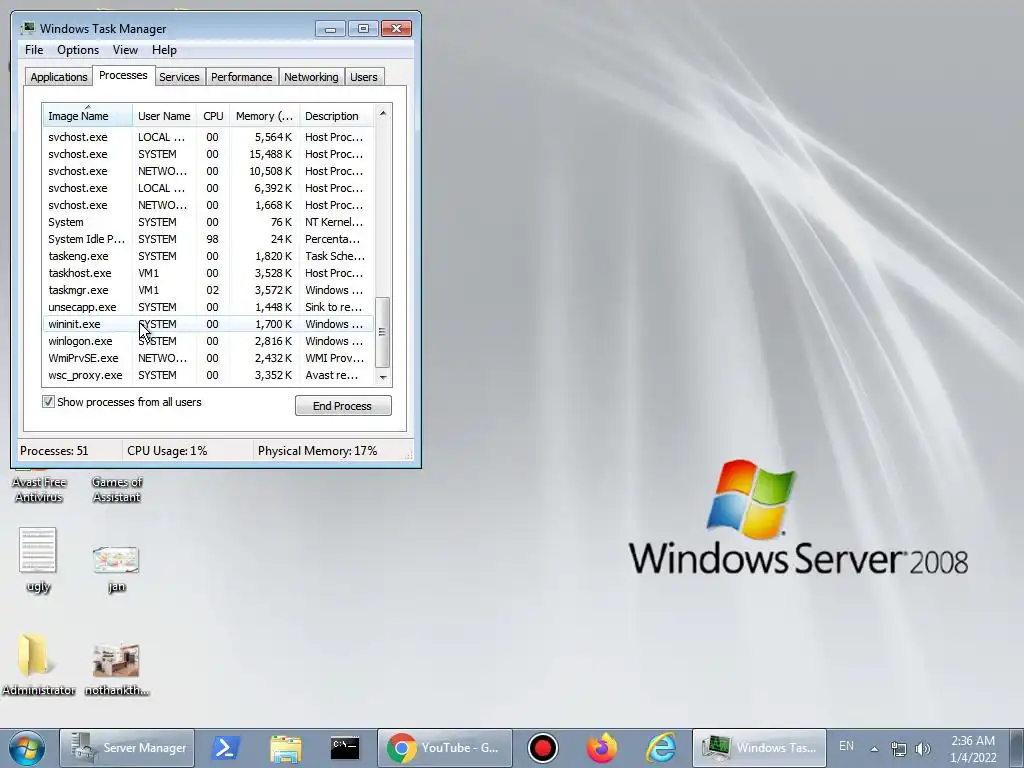The height and width of the screenshot is (768, 1024).
Task: Click Processes: 51 in status bar
Action: click(x=54, y=451)
